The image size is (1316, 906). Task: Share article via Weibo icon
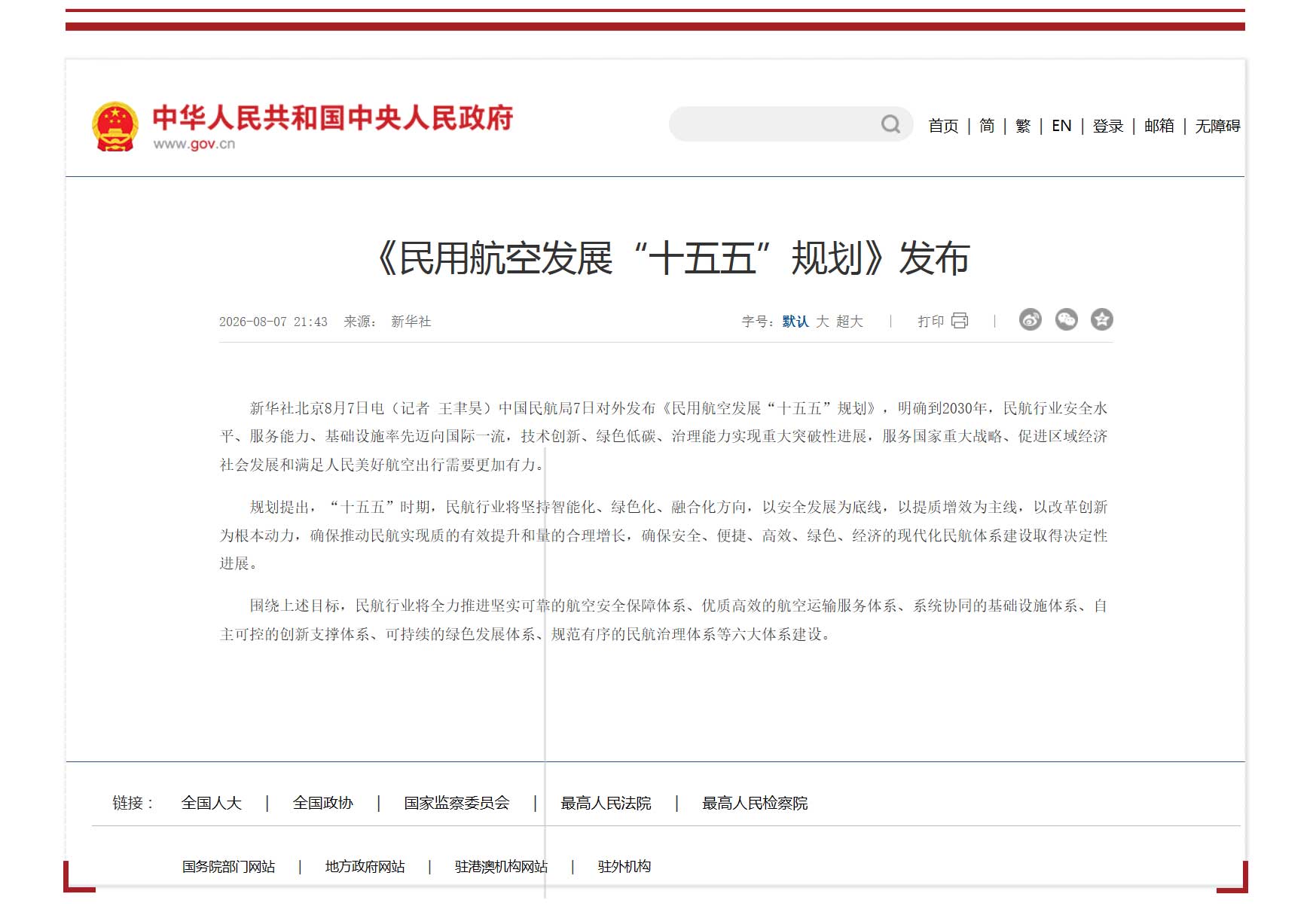point(1031,320)
